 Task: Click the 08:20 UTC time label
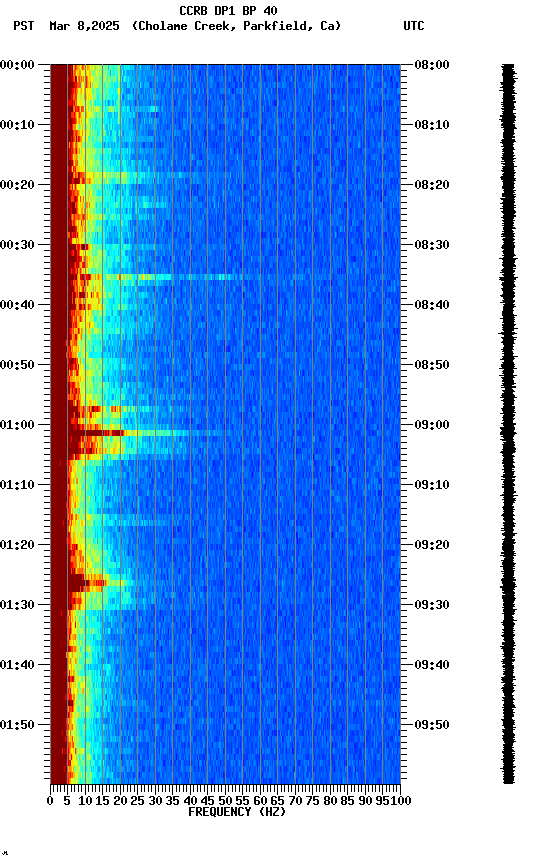pyautogui.click(x=432, y=185)
